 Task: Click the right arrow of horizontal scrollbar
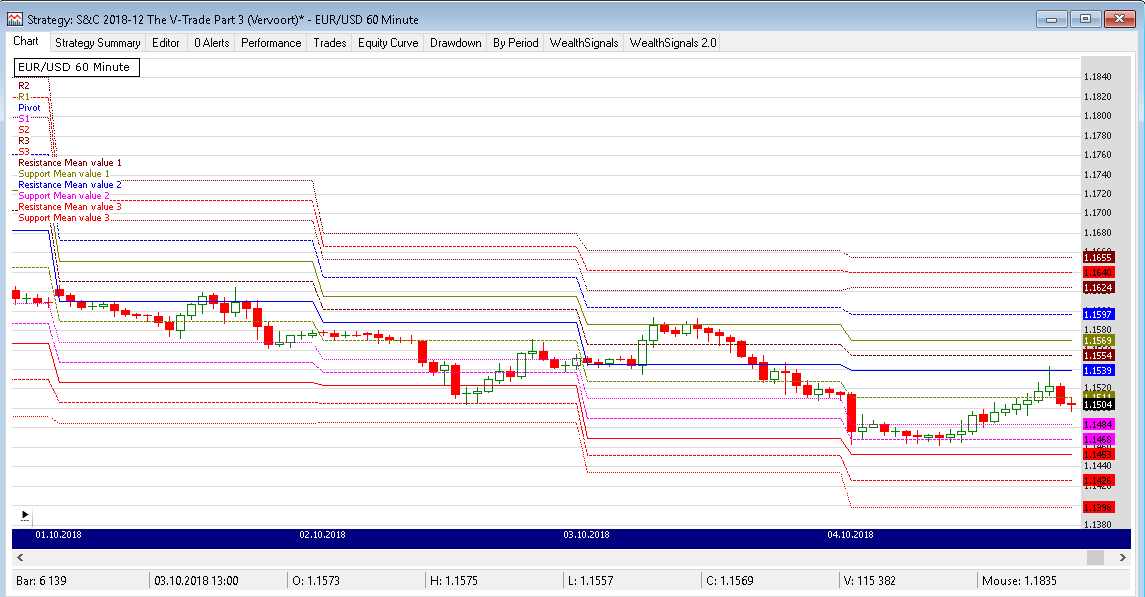point(1124,557)
